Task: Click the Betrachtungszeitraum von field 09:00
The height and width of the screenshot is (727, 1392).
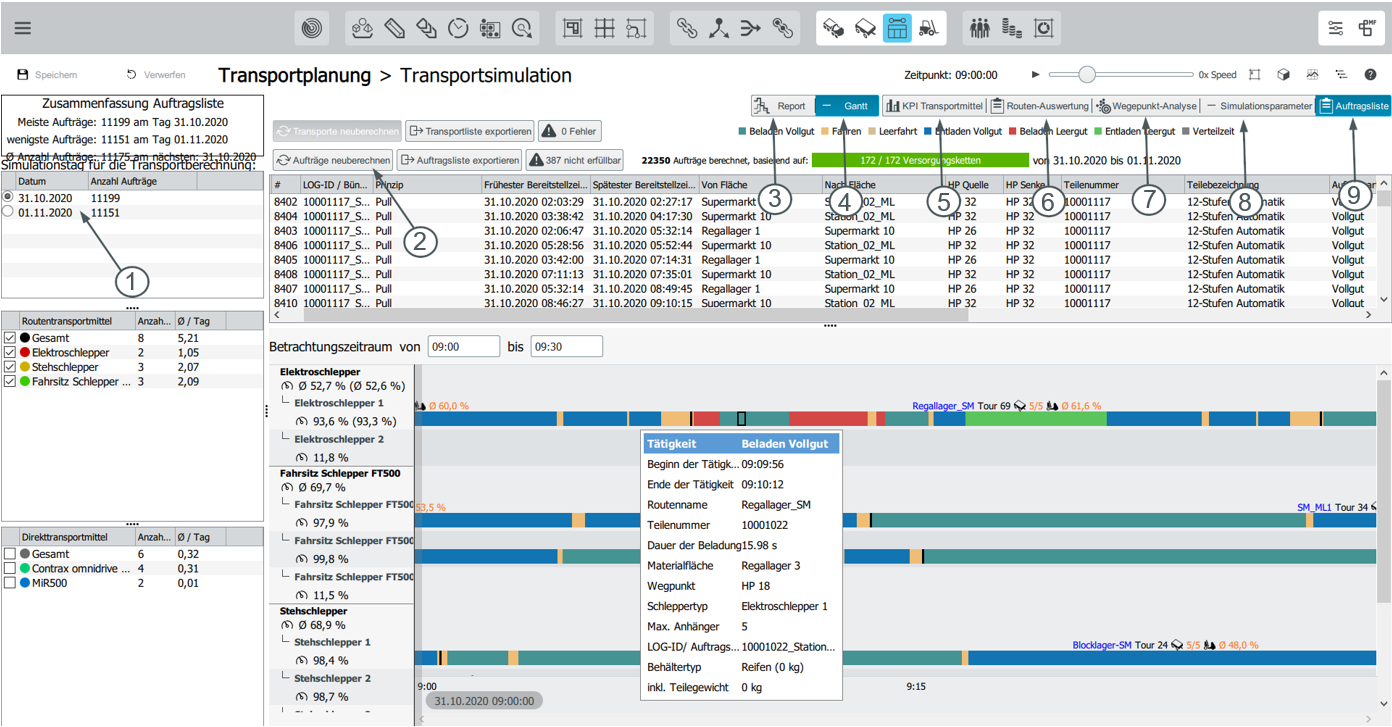Action: [x=463, y=346]
